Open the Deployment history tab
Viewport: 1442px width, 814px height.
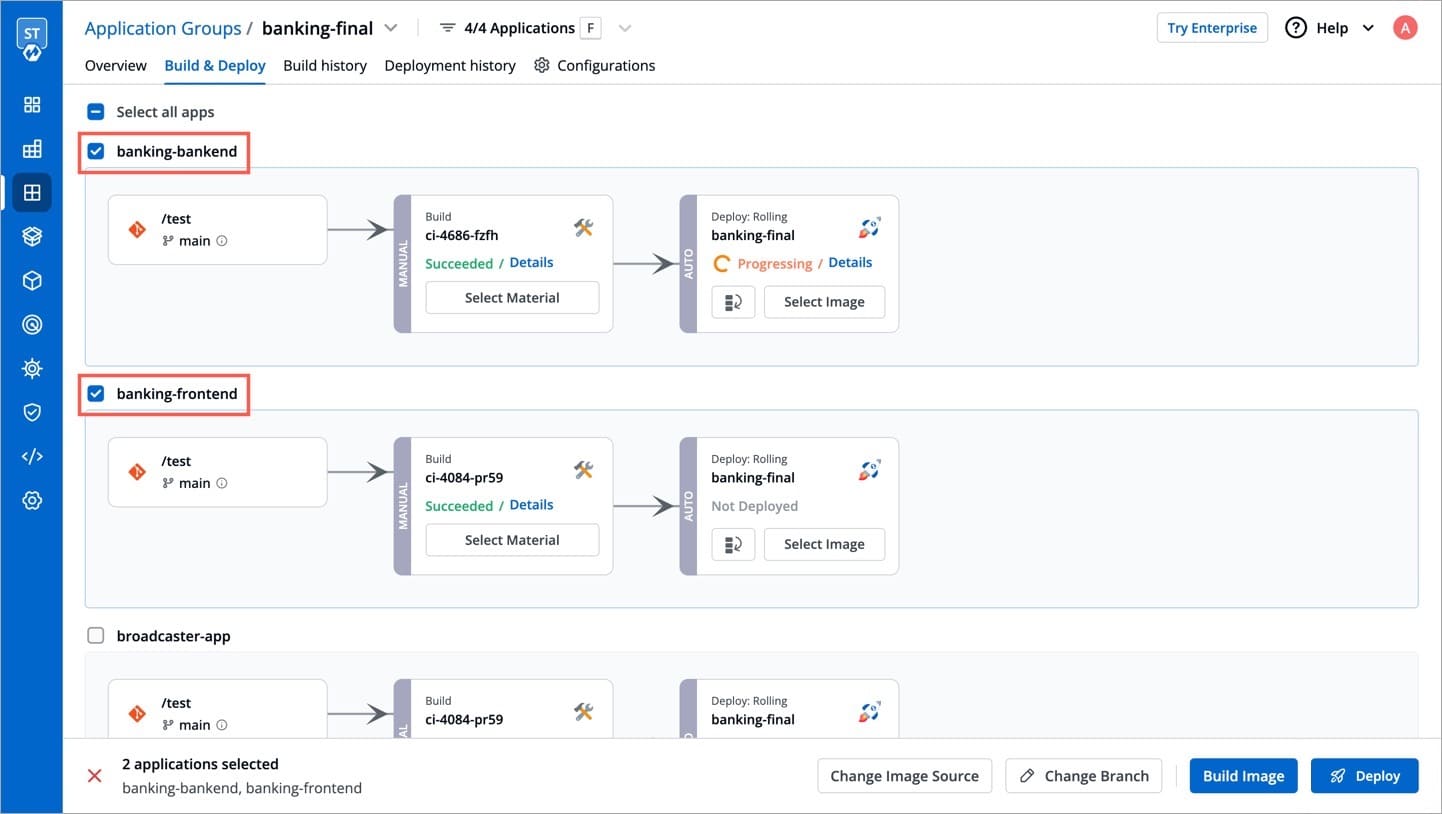(450, 66)
